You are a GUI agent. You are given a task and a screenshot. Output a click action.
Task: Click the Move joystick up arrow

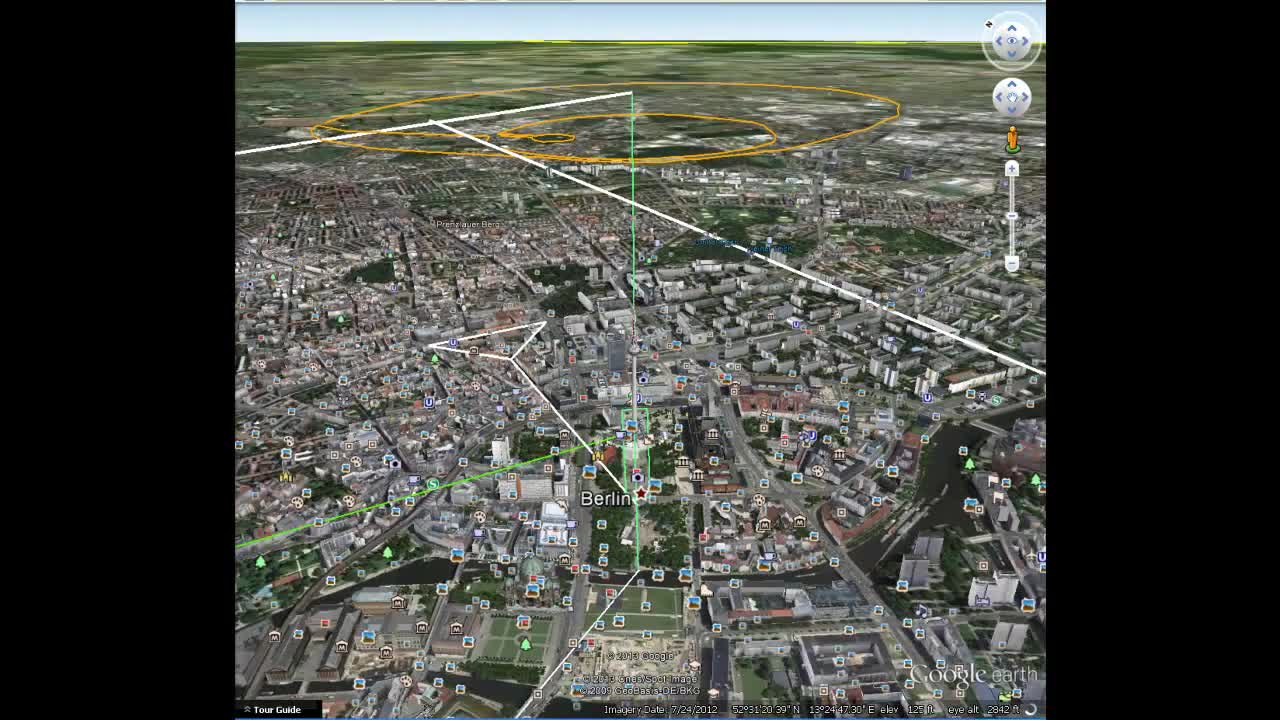[1012, 84]
